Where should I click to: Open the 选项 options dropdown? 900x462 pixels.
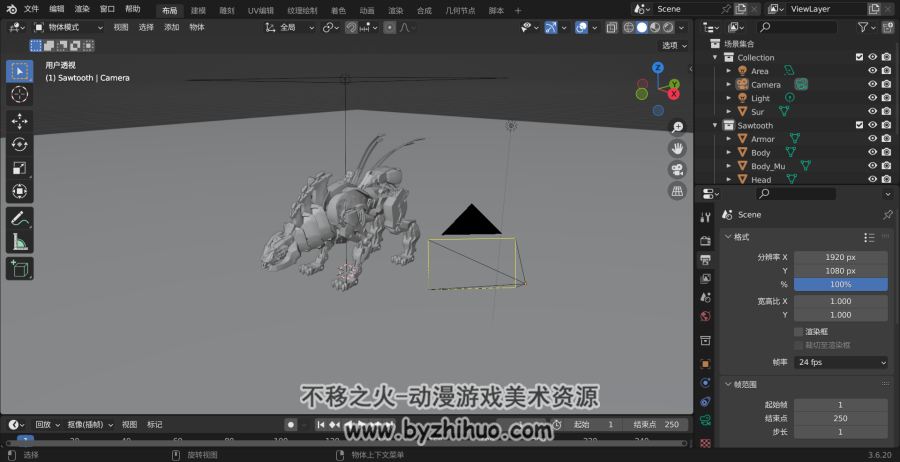tap(674, 45)
